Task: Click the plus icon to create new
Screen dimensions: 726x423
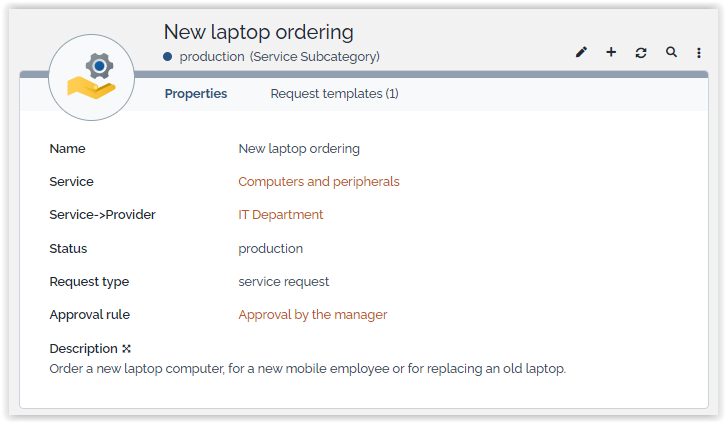Action: coord(611,52)
